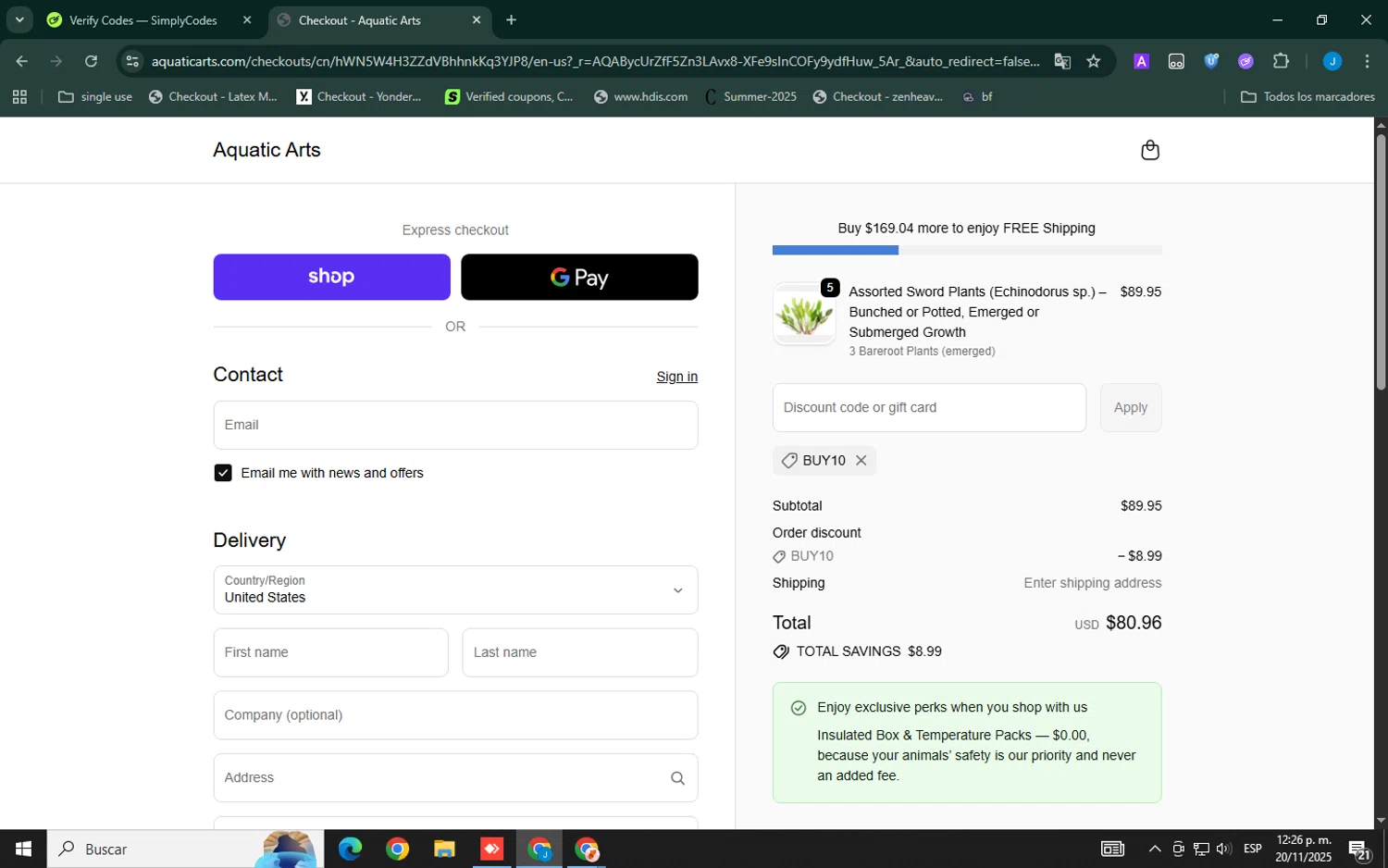Open Checkout - zenheav... bookmark
The width and height of the screenshot is (1388, 868).
click(x=878, y=96)
